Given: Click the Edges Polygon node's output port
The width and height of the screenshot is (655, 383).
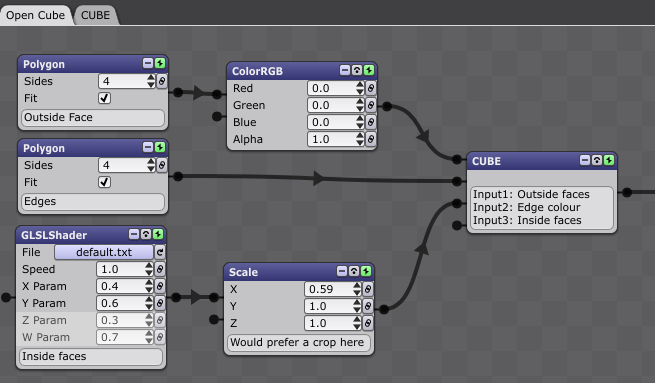Looking at the screenshot, I should tap(178, 177).
